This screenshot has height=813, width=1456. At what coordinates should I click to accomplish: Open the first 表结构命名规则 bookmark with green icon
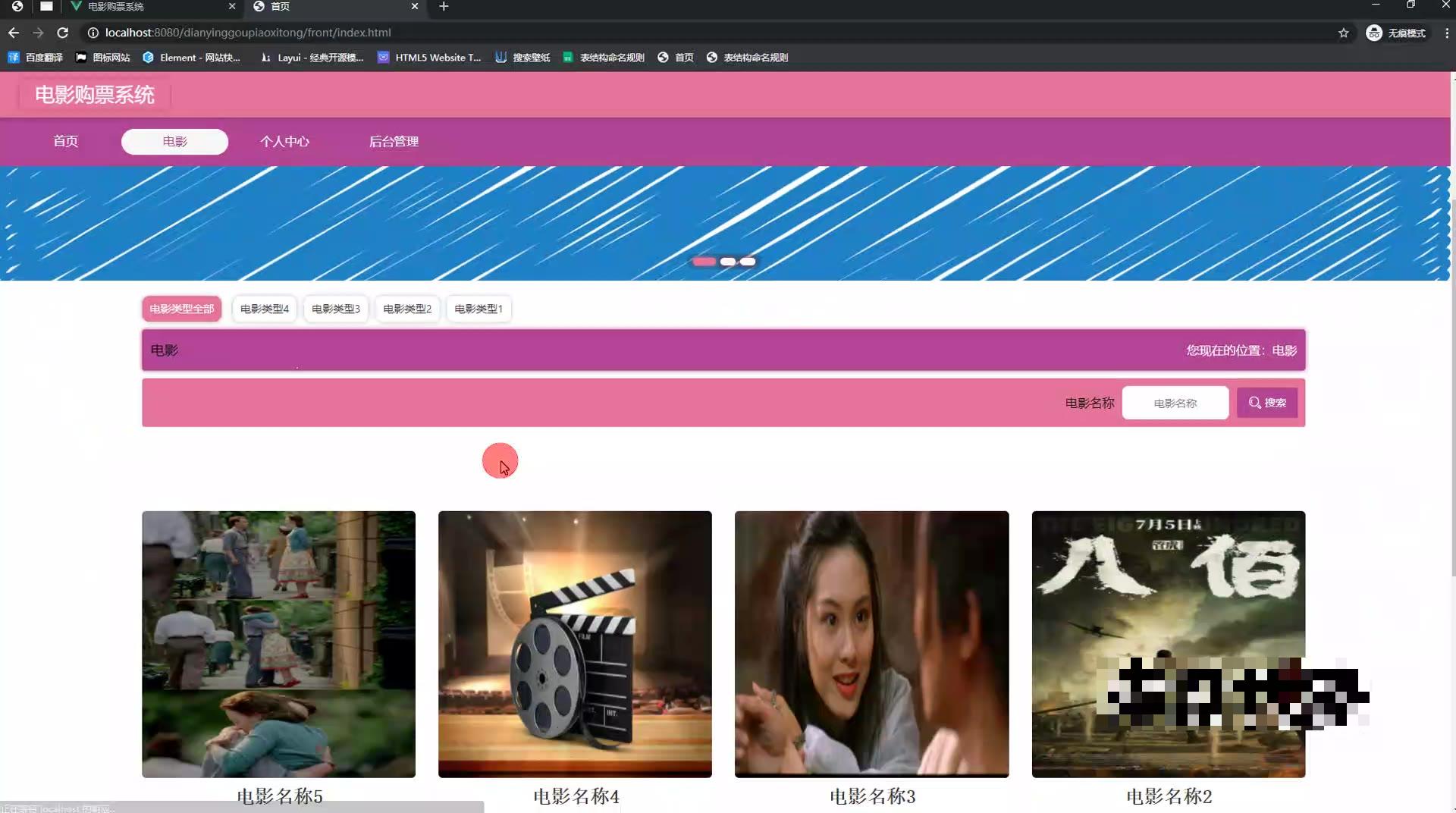604,57
